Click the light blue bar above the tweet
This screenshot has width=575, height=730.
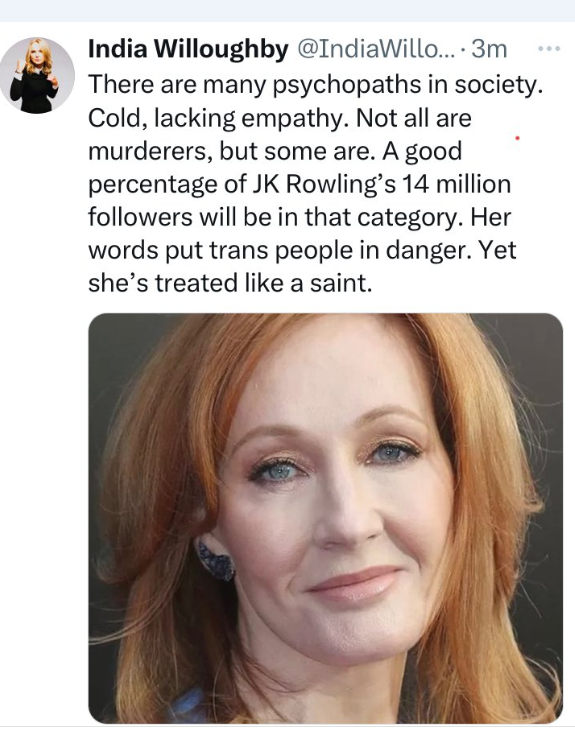[287, 11]
